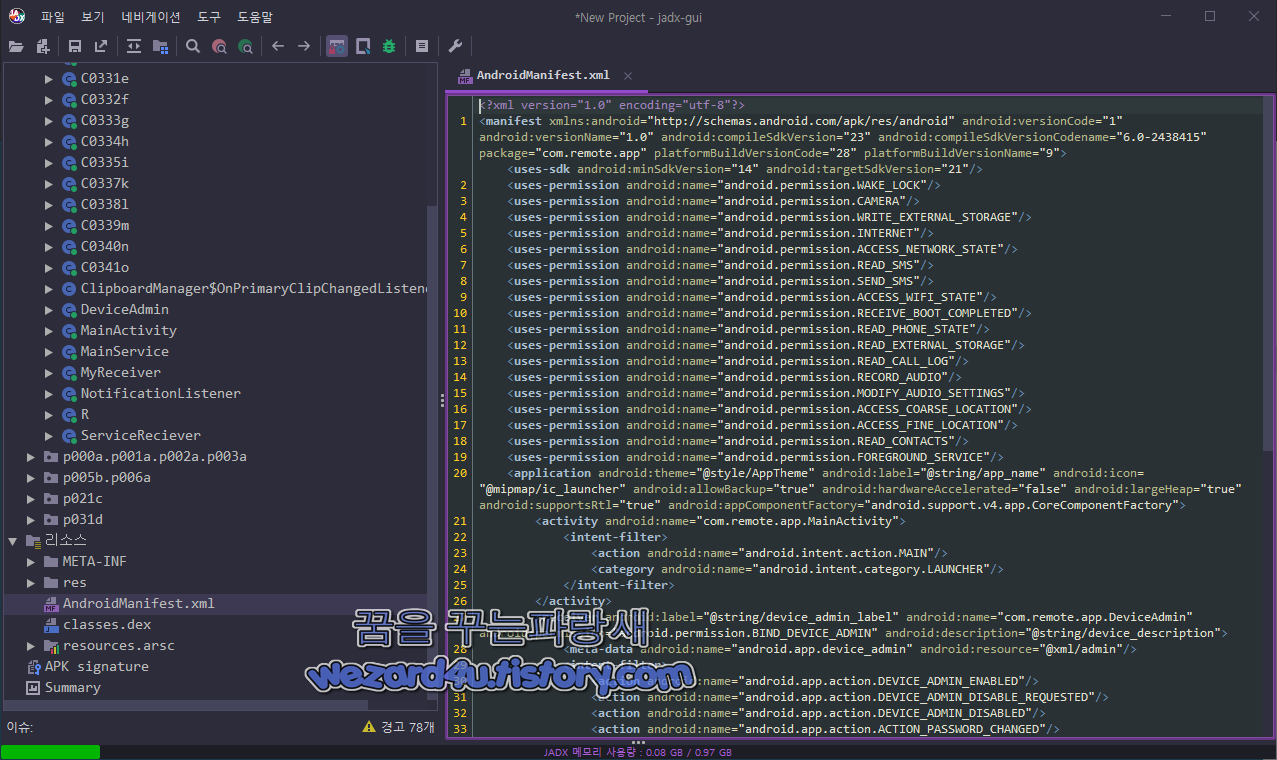Image resolution: width=1277 pixels, height=760 pixels.
Task: Expand the resources.arsc node
Action: pyautogui.click(x=31, y=645)
